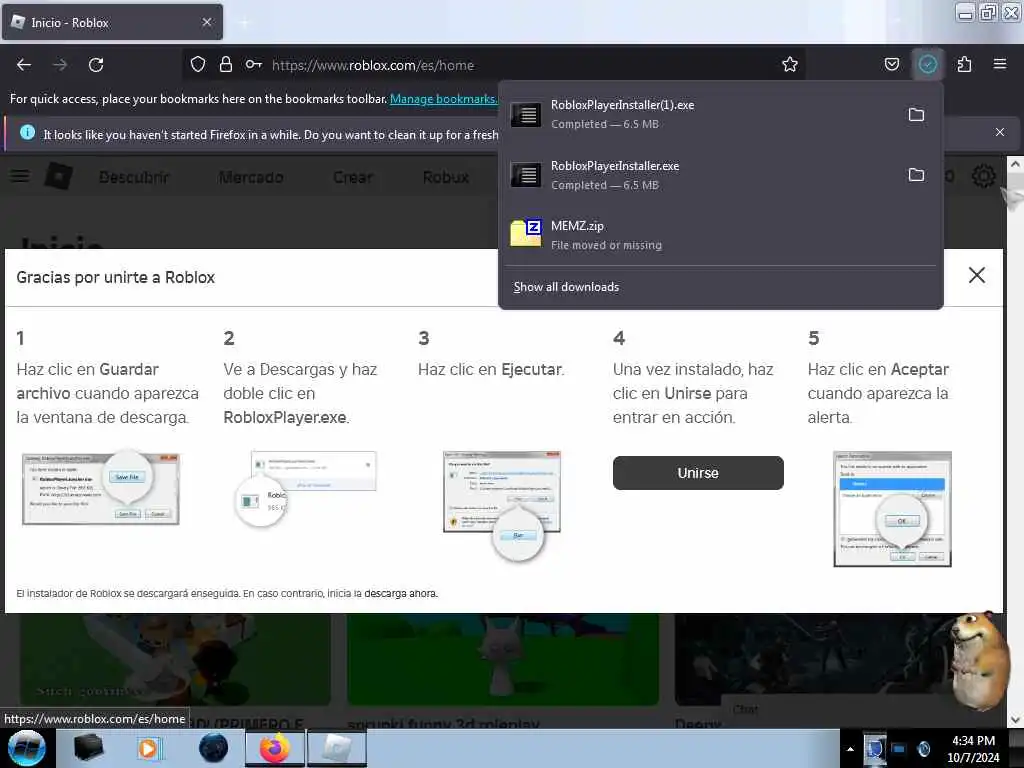This screenshot has width=1024, height=768.
Task: Open the globe browser taskbar icon
Action: click(214, 748)
